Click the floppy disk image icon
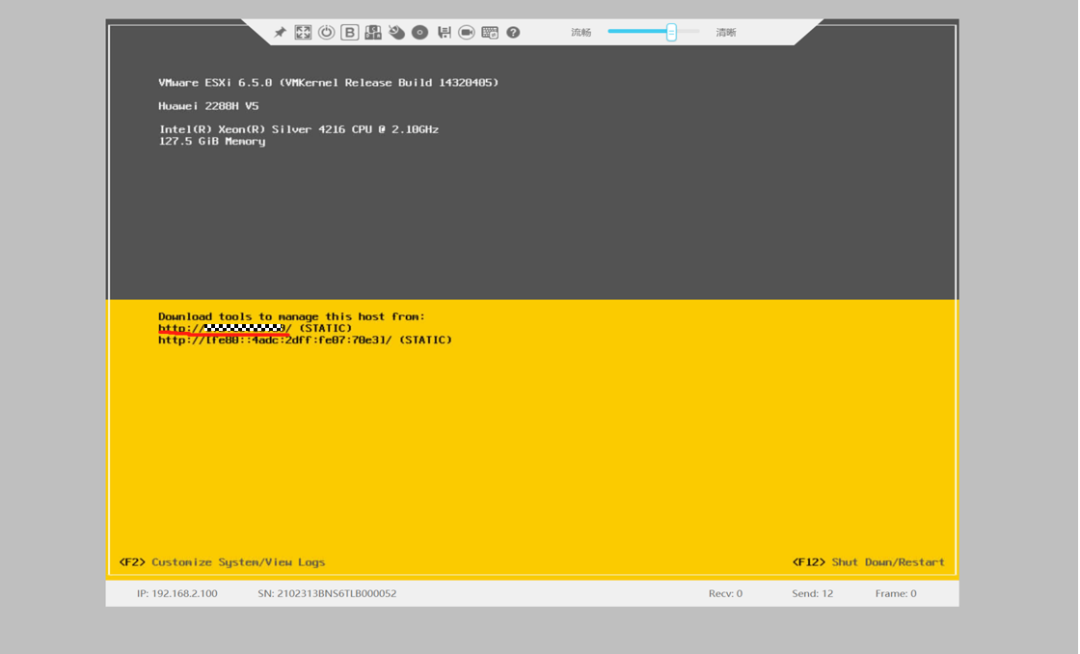1080x654 pixels. click(x=444, y=32)
